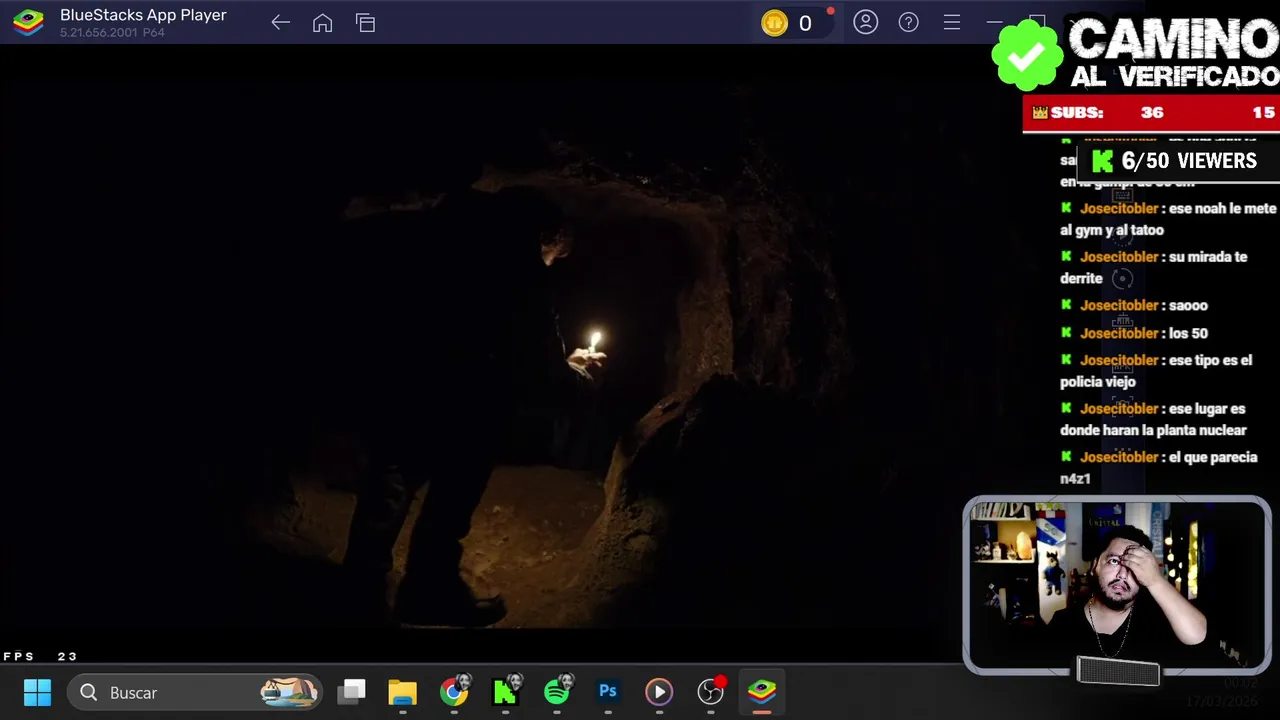Switch to Spotify in the taskbar

pyautogui.click(x=557, y=692)
